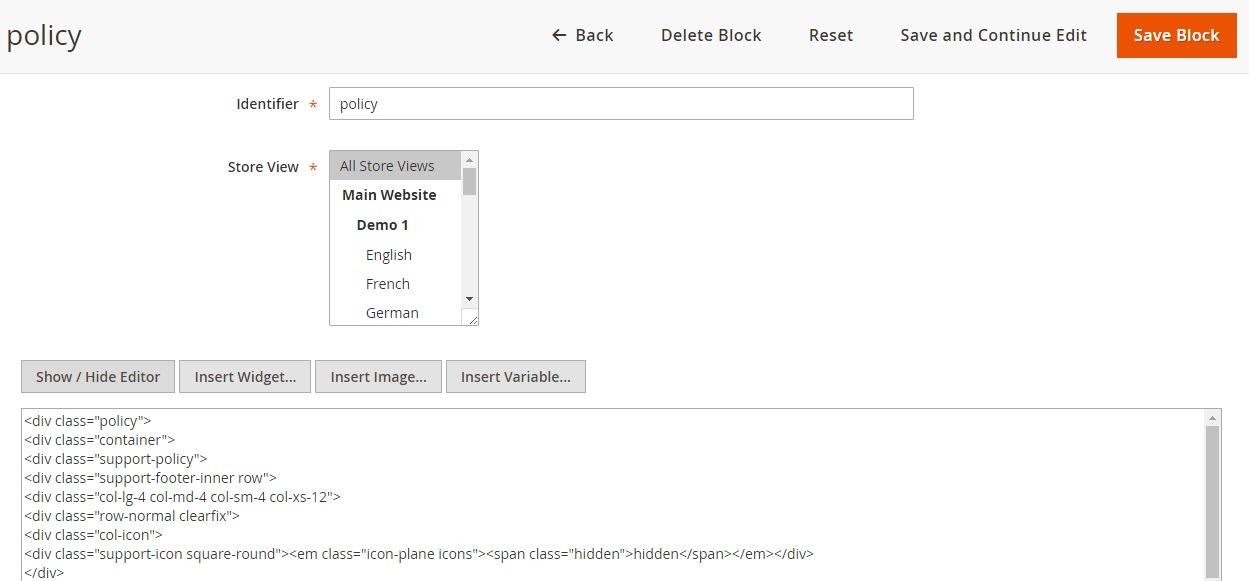Pick French in Store View list
Viewport: 1249px width, 581px height.
(388, 284)
